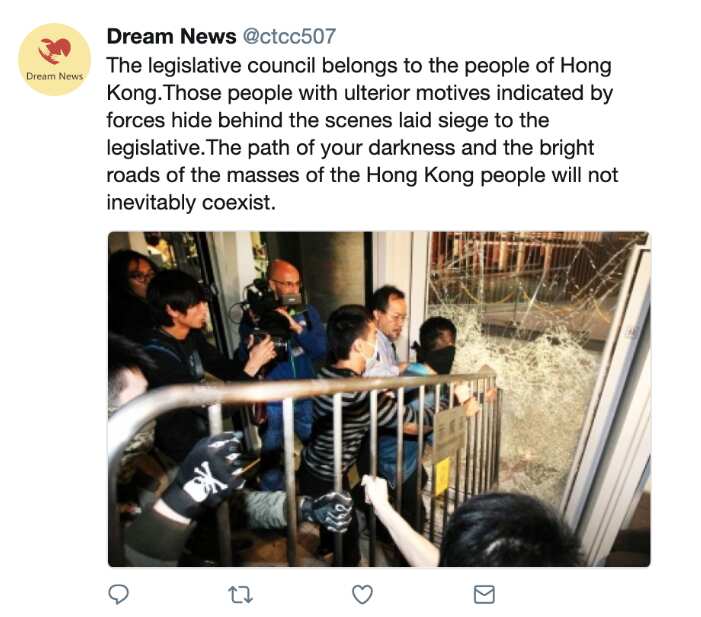Retweet this Dream News post
Screen dimensions: 701x617
point(240,594)
